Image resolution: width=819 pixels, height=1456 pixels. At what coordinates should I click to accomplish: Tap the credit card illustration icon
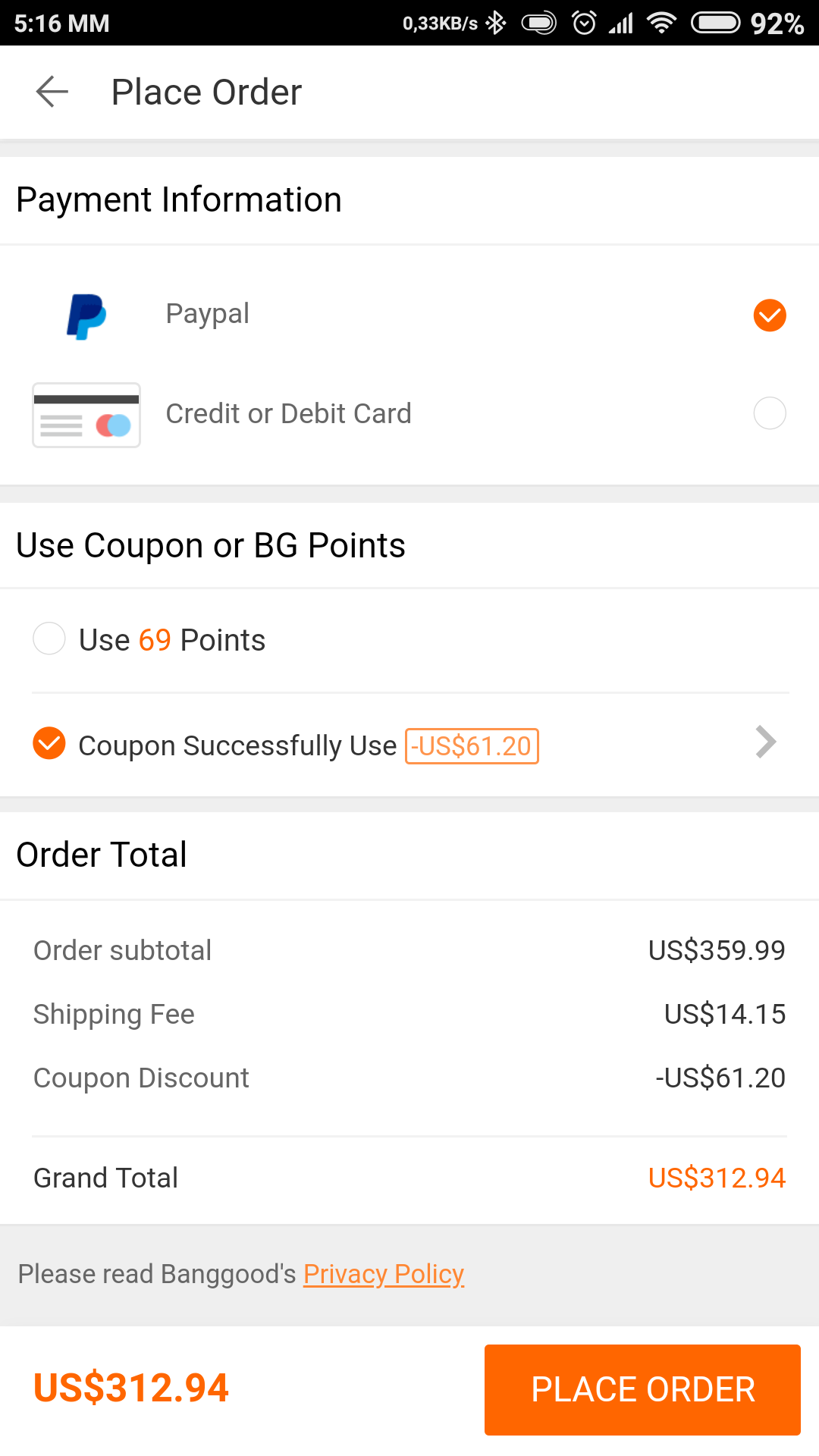point(86,415)
